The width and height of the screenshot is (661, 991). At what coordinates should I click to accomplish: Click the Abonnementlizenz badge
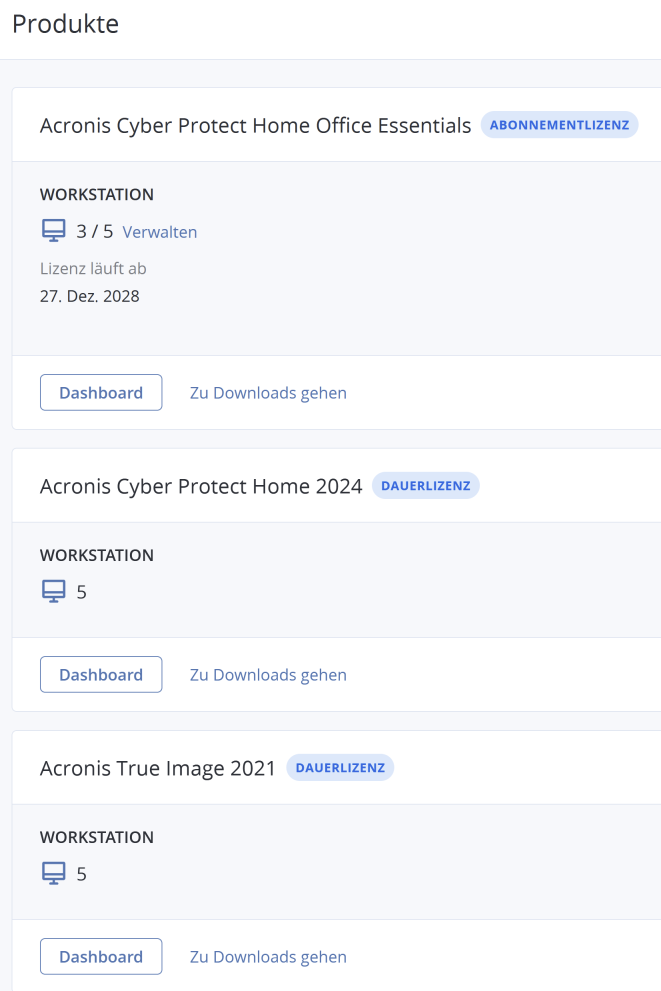(x=559, y=125)
